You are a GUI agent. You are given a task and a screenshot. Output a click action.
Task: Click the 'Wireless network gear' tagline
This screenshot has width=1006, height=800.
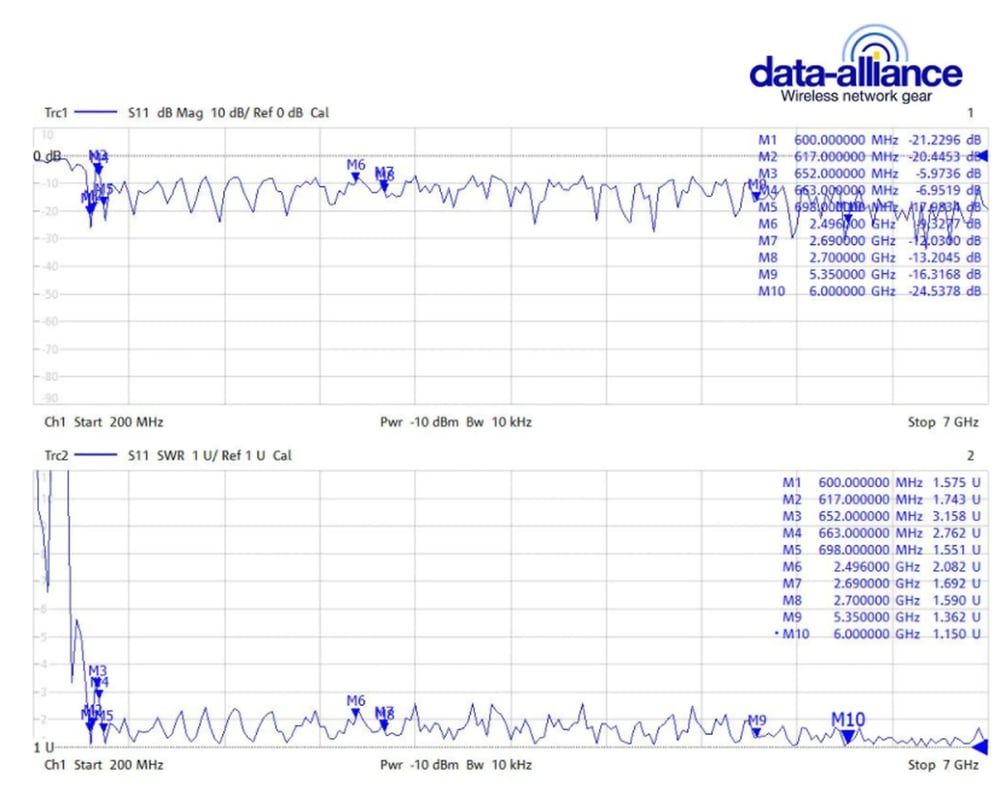pyautogui.click(x=856, y=96)
